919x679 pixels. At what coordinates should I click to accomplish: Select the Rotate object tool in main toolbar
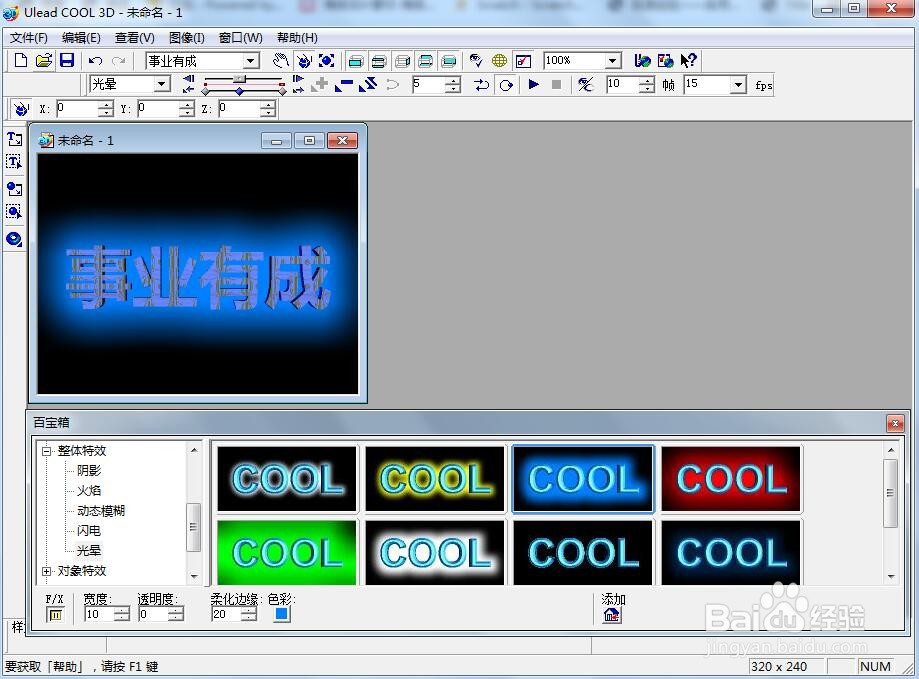coord(304,60)
